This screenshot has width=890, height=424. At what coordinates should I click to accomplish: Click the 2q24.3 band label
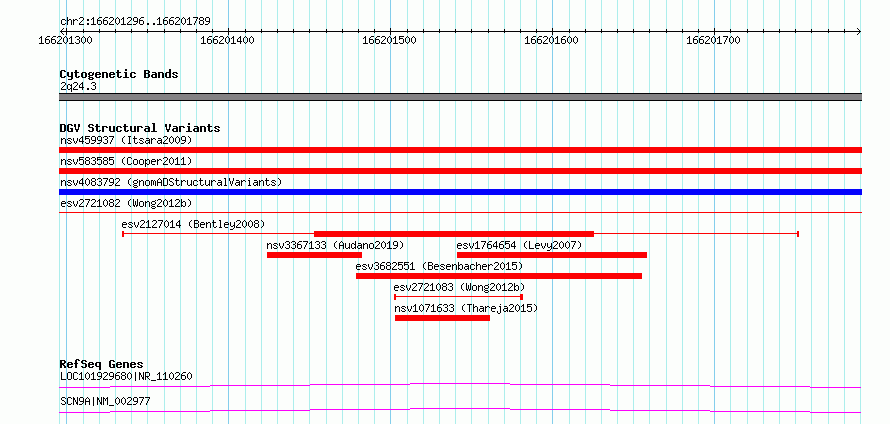tap(79, 86)
